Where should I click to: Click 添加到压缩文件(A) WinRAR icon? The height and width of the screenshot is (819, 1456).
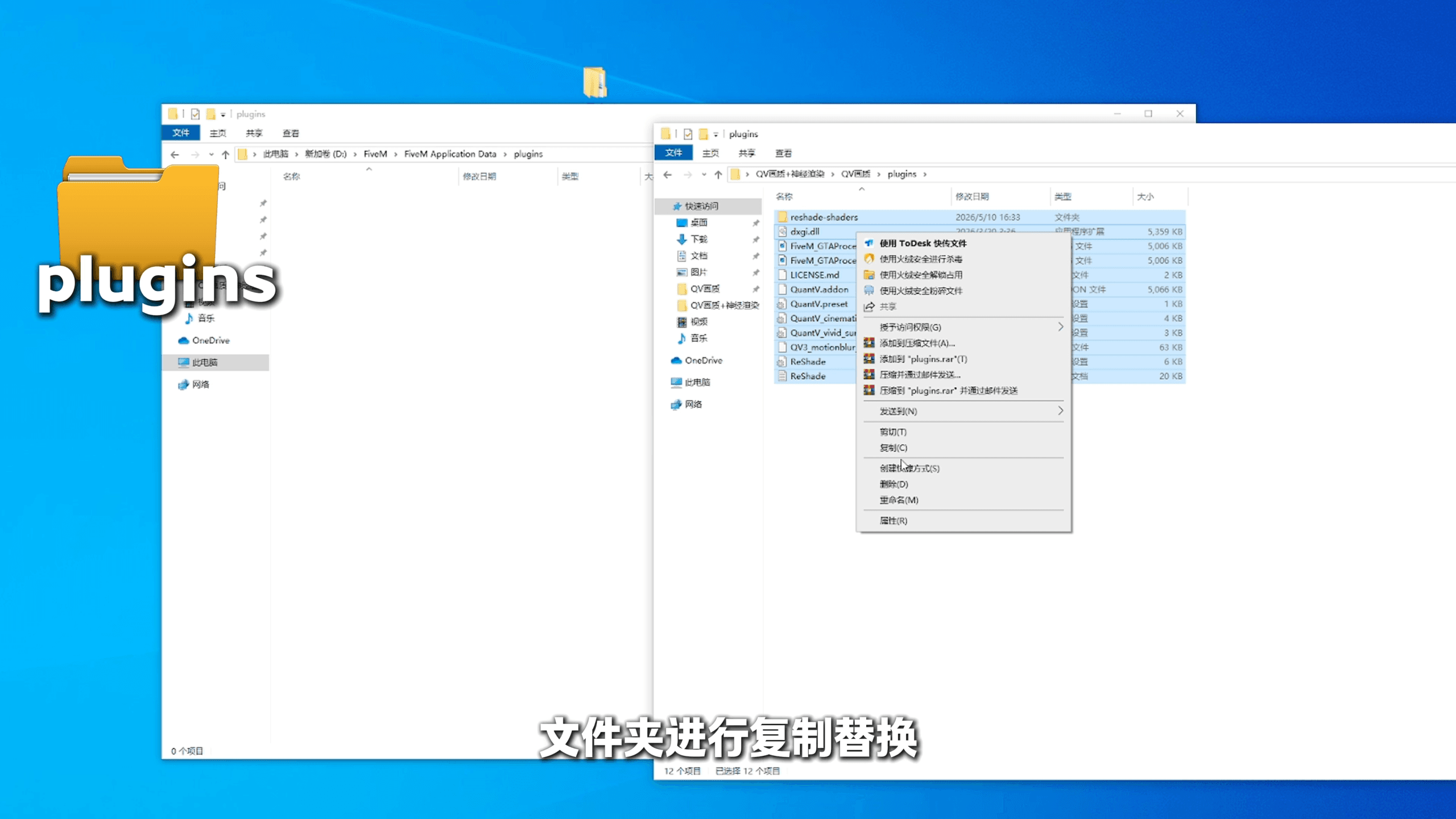tap(869, 342)
